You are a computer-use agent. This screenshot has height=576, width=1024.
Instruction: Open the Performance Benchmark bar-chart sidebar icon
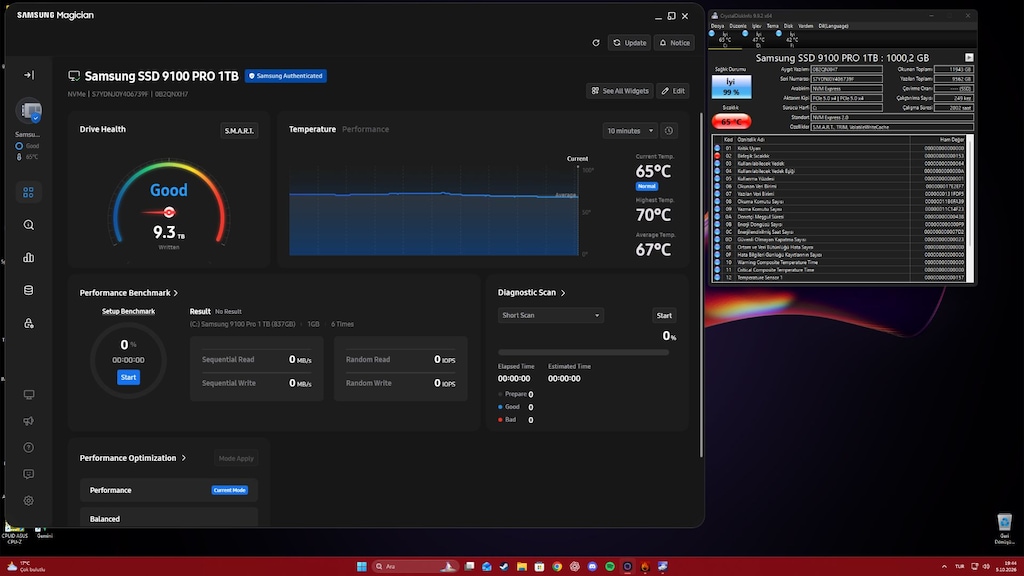(x=29, y=258)
